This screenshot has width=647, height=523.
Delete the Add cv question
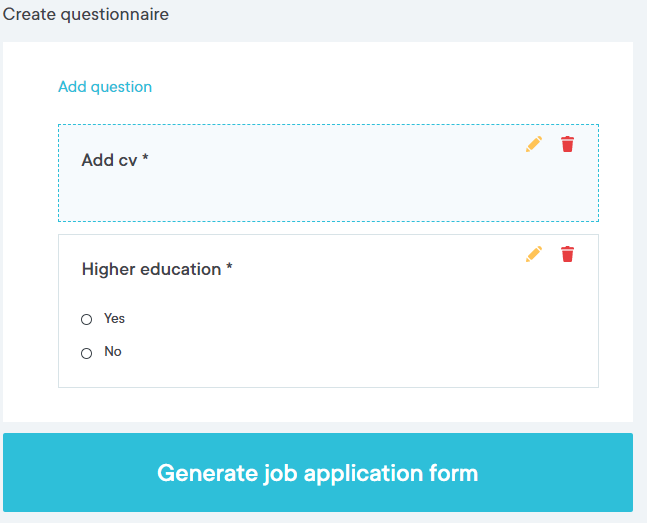[x=568, y=144]
